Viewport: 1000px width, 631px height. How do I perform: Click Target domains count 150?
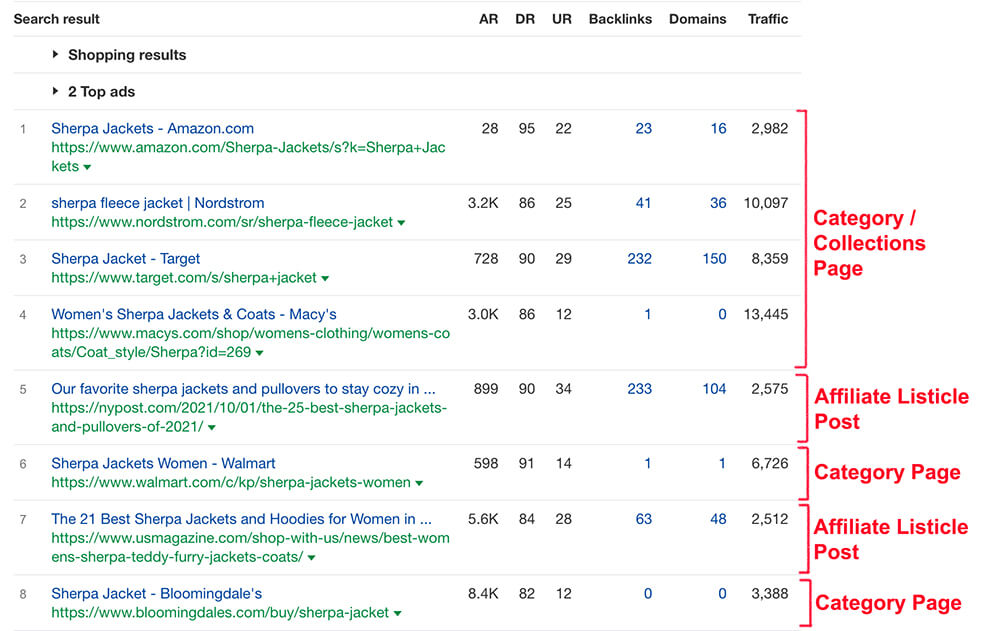pyautogui.click(x=714, y=258)
